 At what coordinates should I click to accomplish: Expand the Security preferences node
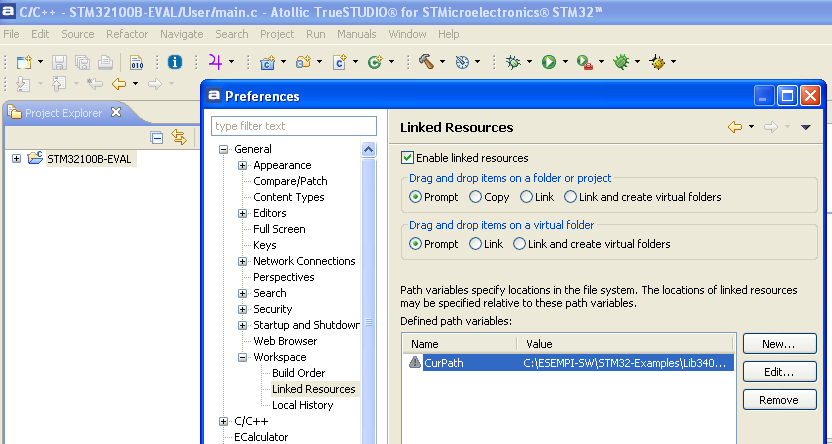[x=242, y=309]
